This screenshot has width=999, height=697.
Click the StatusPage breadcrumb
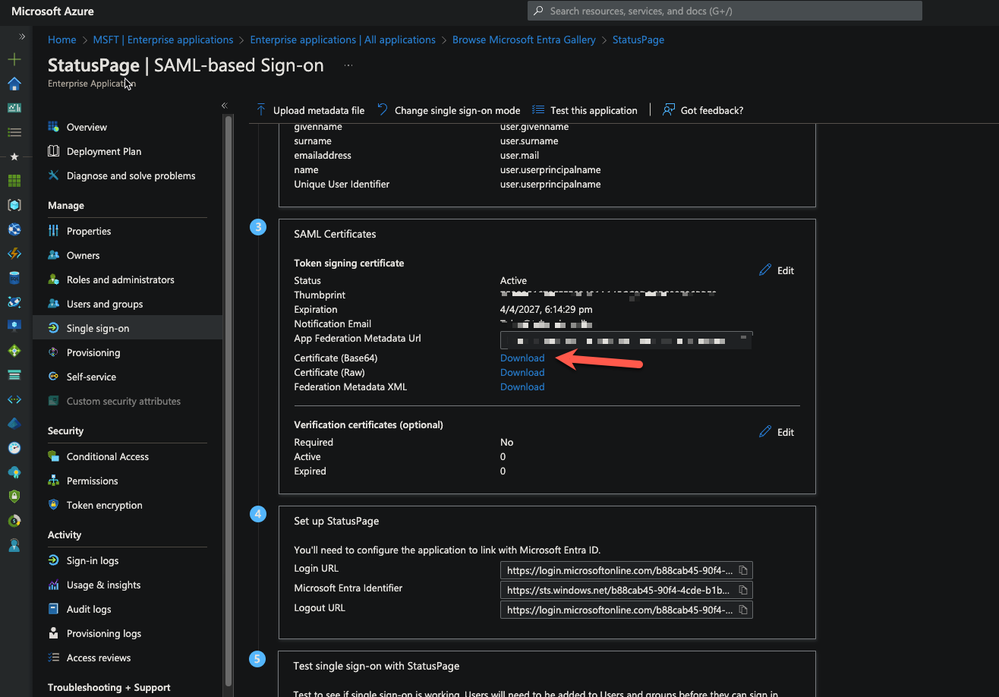click(x=638, y=40)
